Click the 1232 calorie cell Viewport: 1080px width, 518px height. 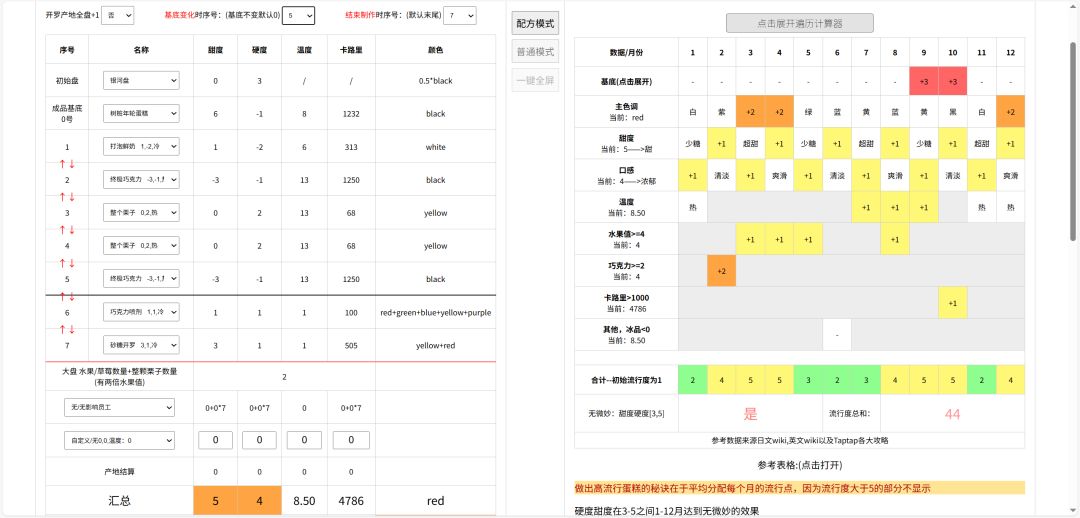tap(351, 114)
